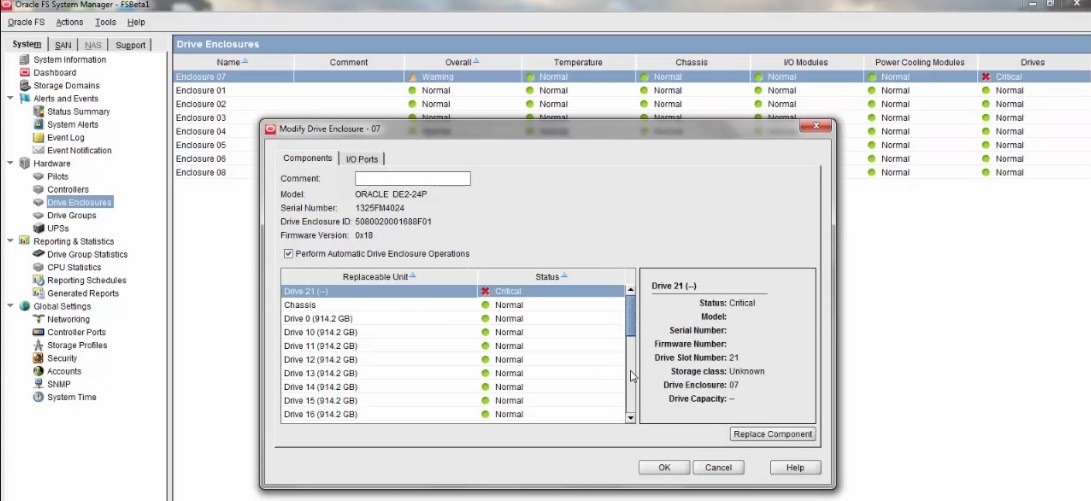The height and width of the screenshot is (501, 1091).
Task: Switch to the SAN tab
Action: coord(63,45)
